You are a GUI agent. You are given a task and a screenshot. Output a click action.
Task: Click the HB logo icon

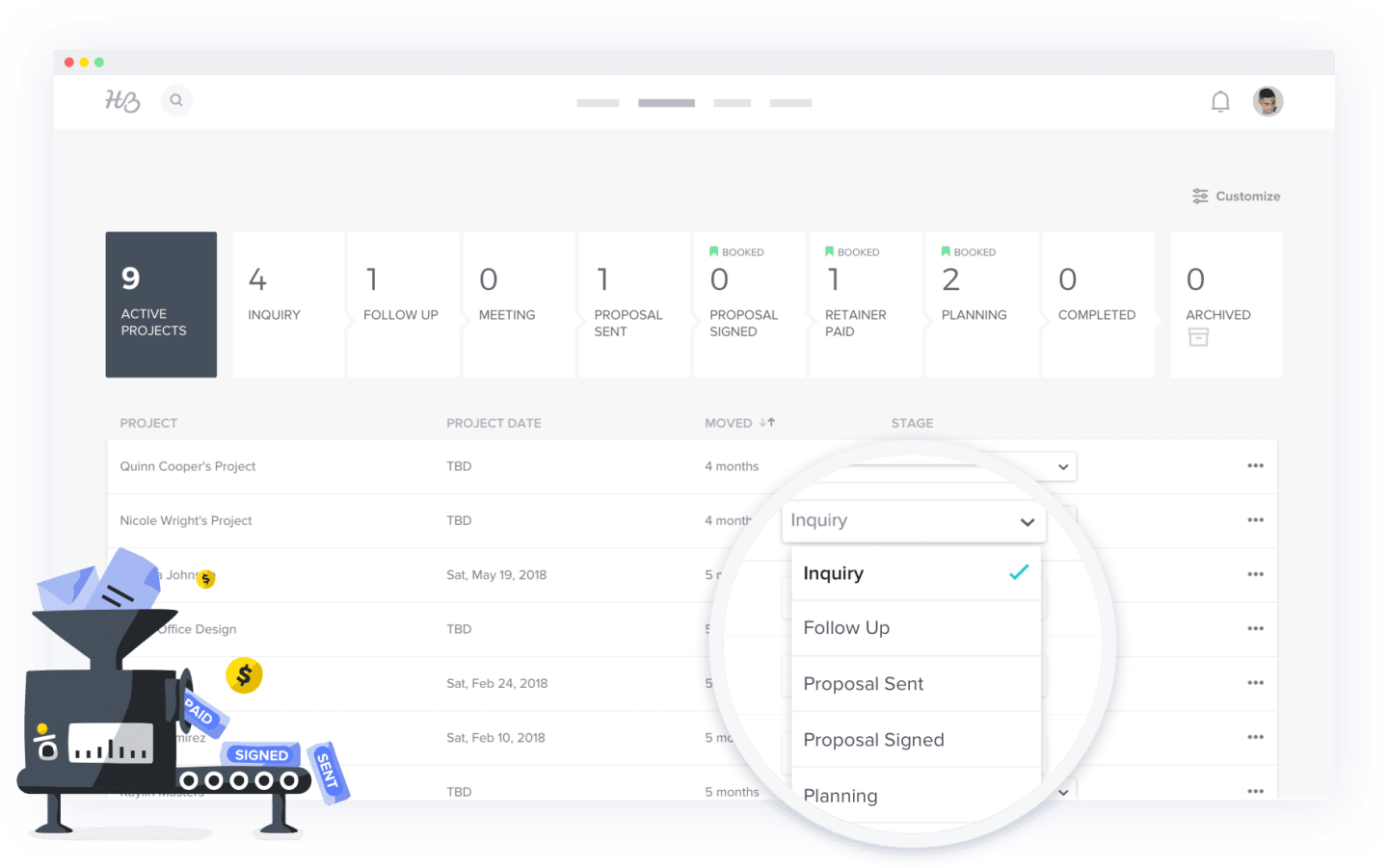click(x=122, y=100)
